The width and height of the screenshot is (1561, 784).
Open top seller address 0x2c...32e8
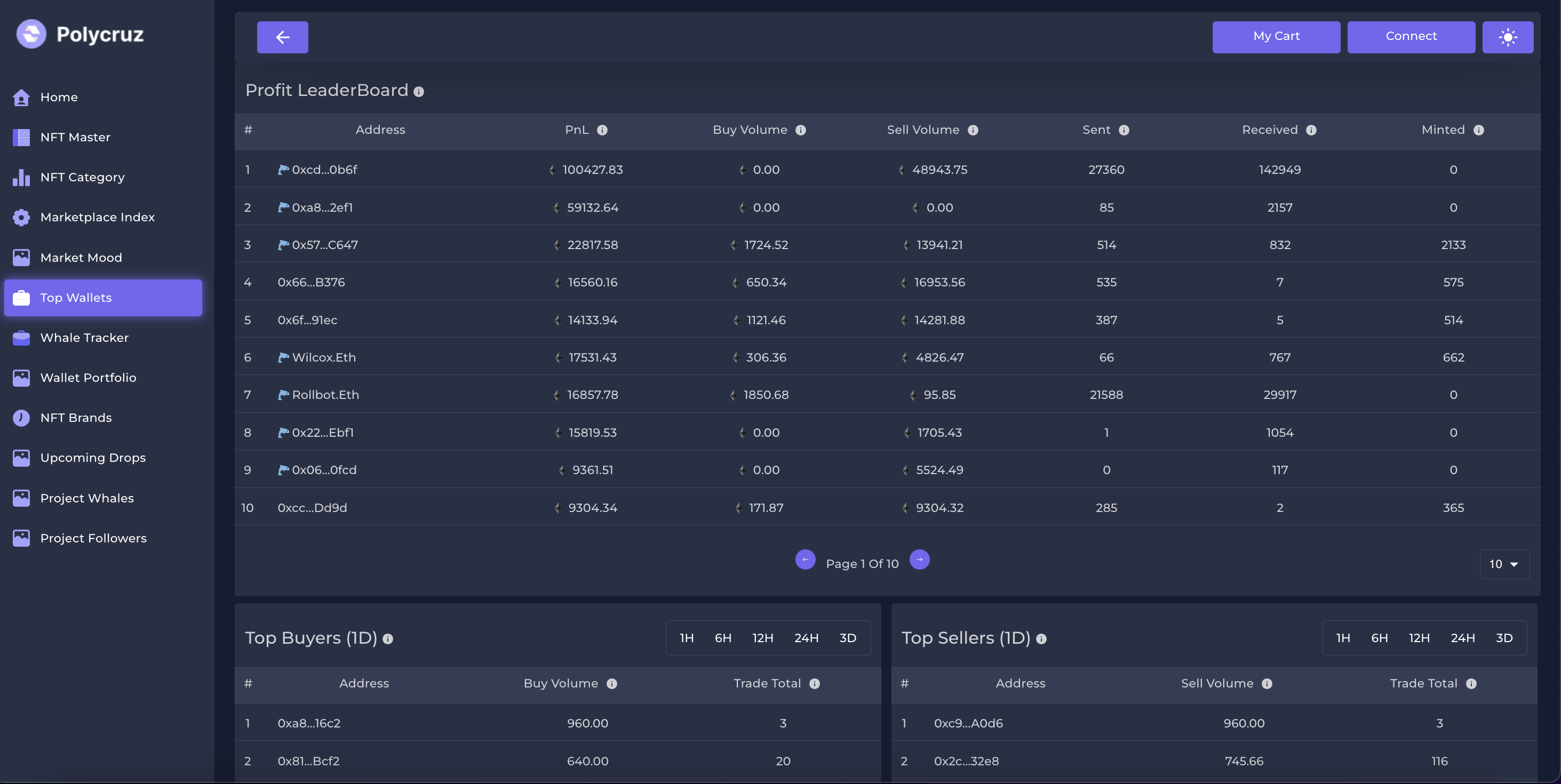(967, 761)
